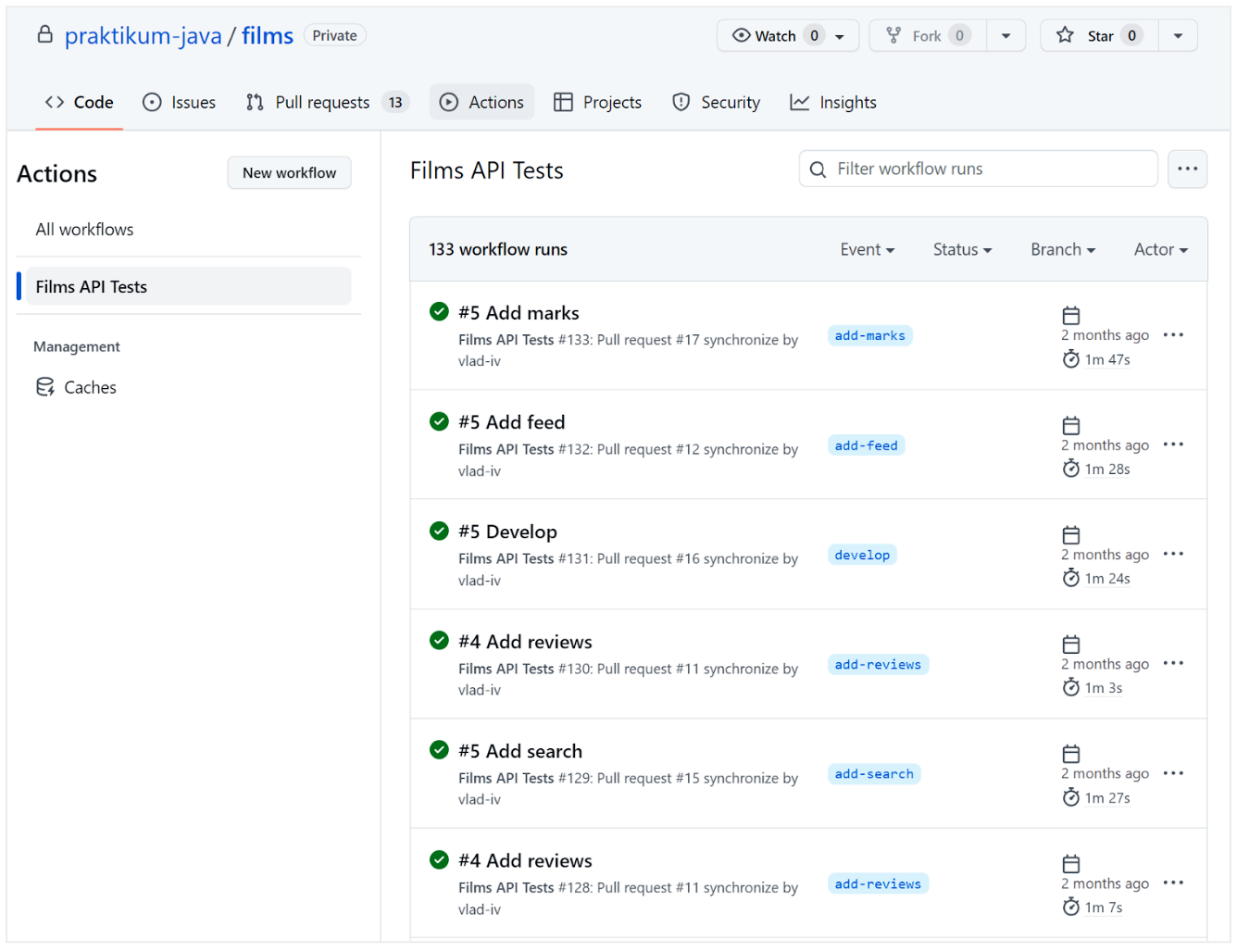The height and width of the screenshot is (952, 1237).
Task: Open the Actions tab
Action: [482, 102]
